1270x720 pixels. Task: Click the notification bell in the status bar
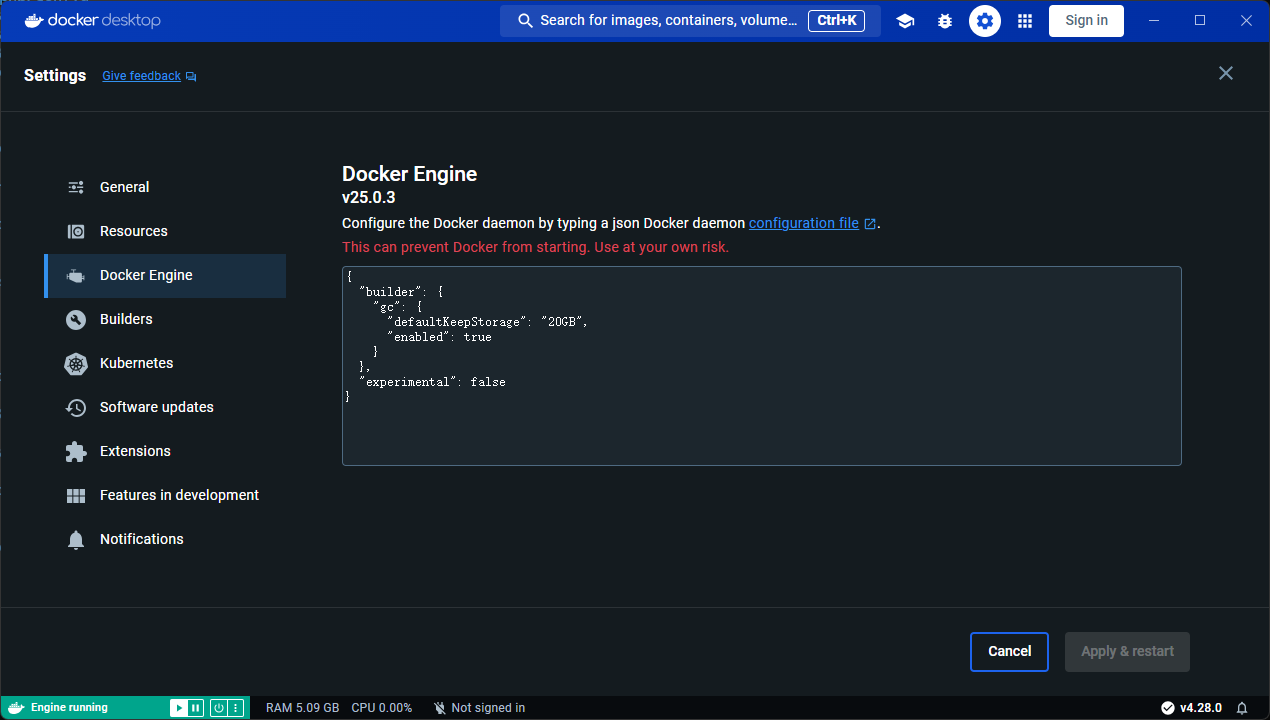[1242, 708]
